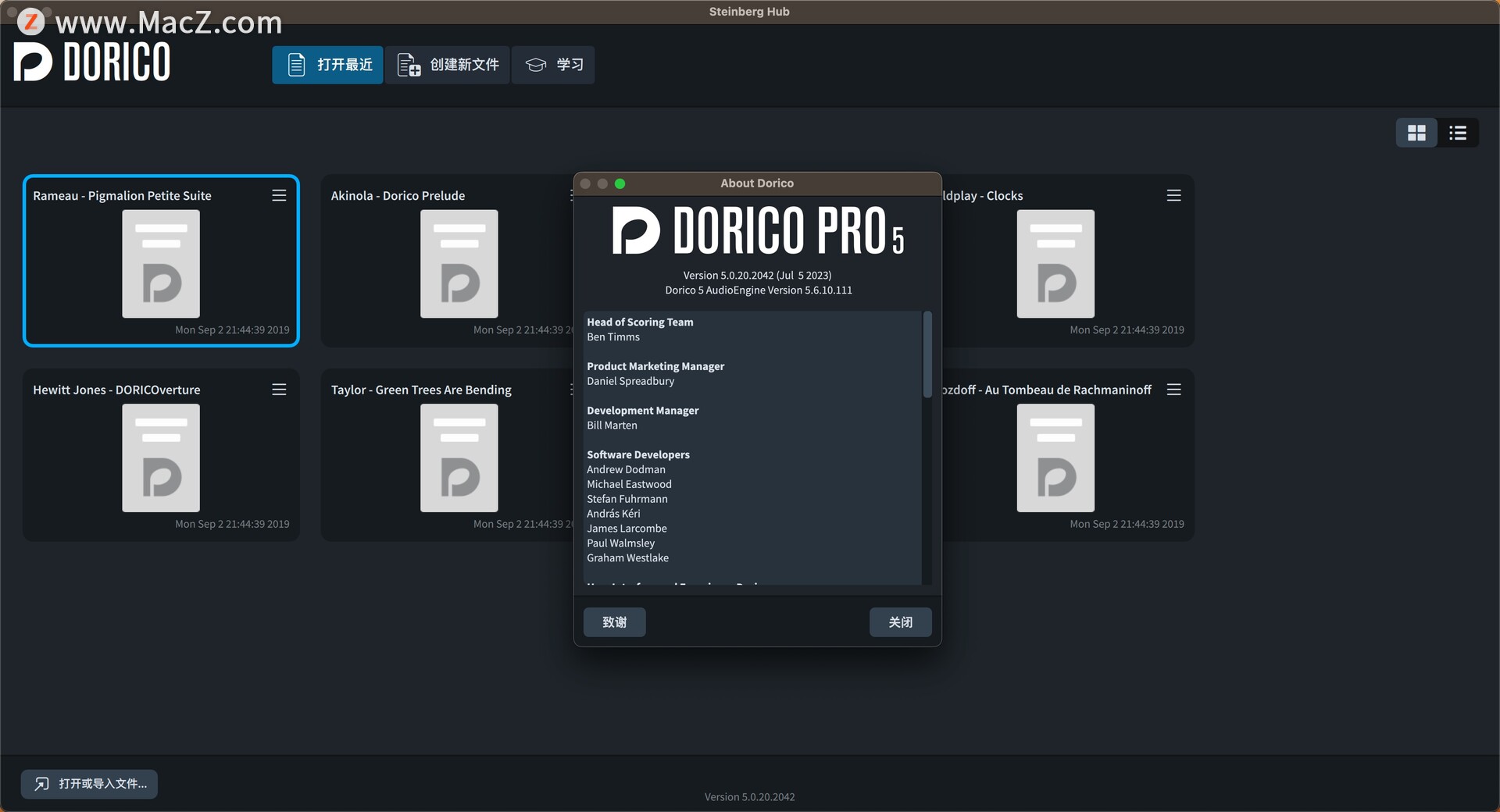Screen dimensions: 1500x812
Task: Click the Hub footer 'Version 5.0.20.2042' text
Action: pos(749,797)
